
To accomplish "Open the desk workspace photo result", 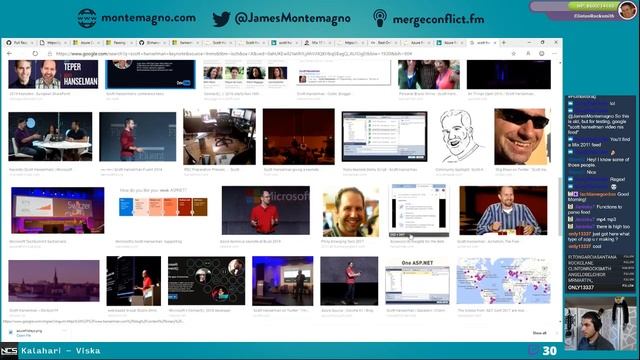I will 220,136.
